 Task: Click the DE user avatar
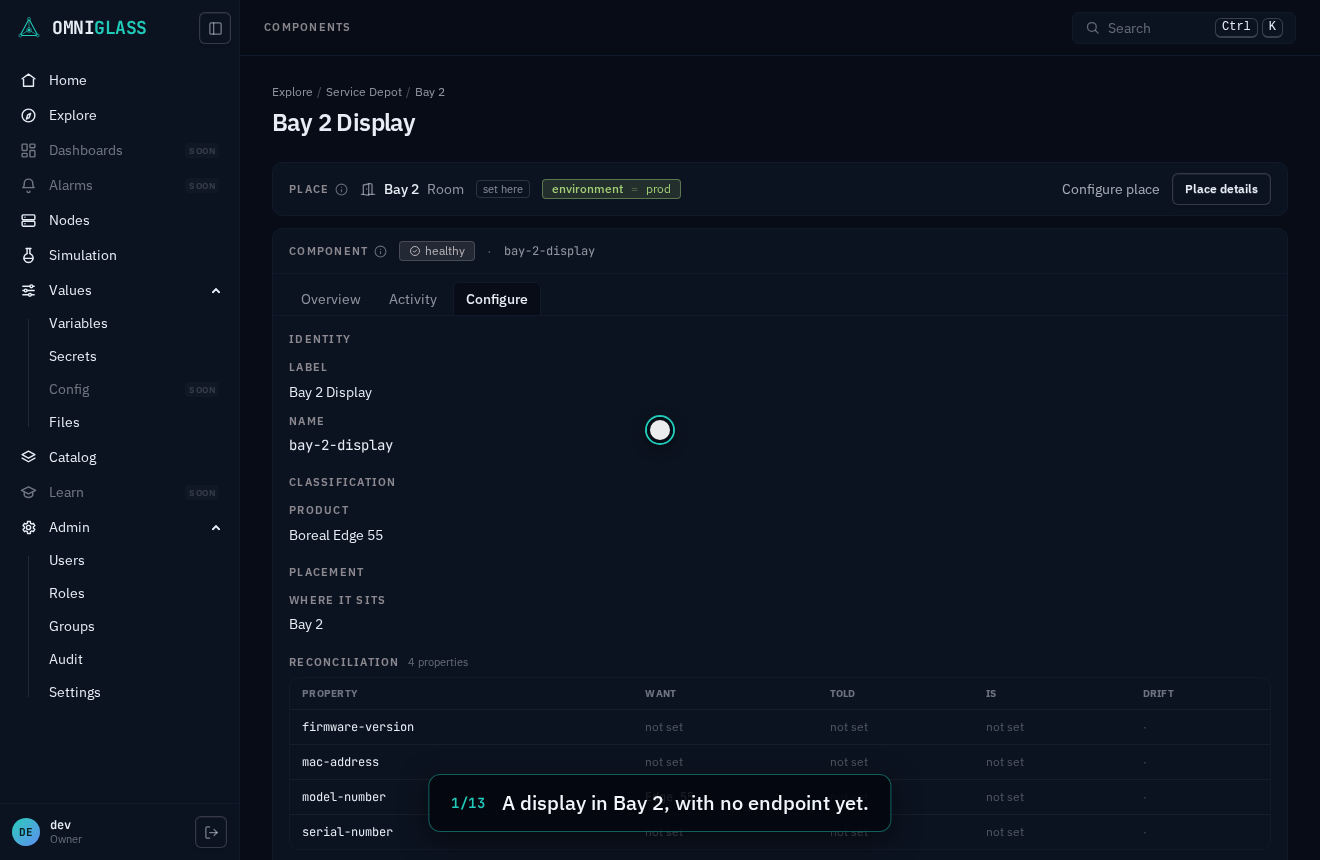pyautogui.click(x=26, y=832)
